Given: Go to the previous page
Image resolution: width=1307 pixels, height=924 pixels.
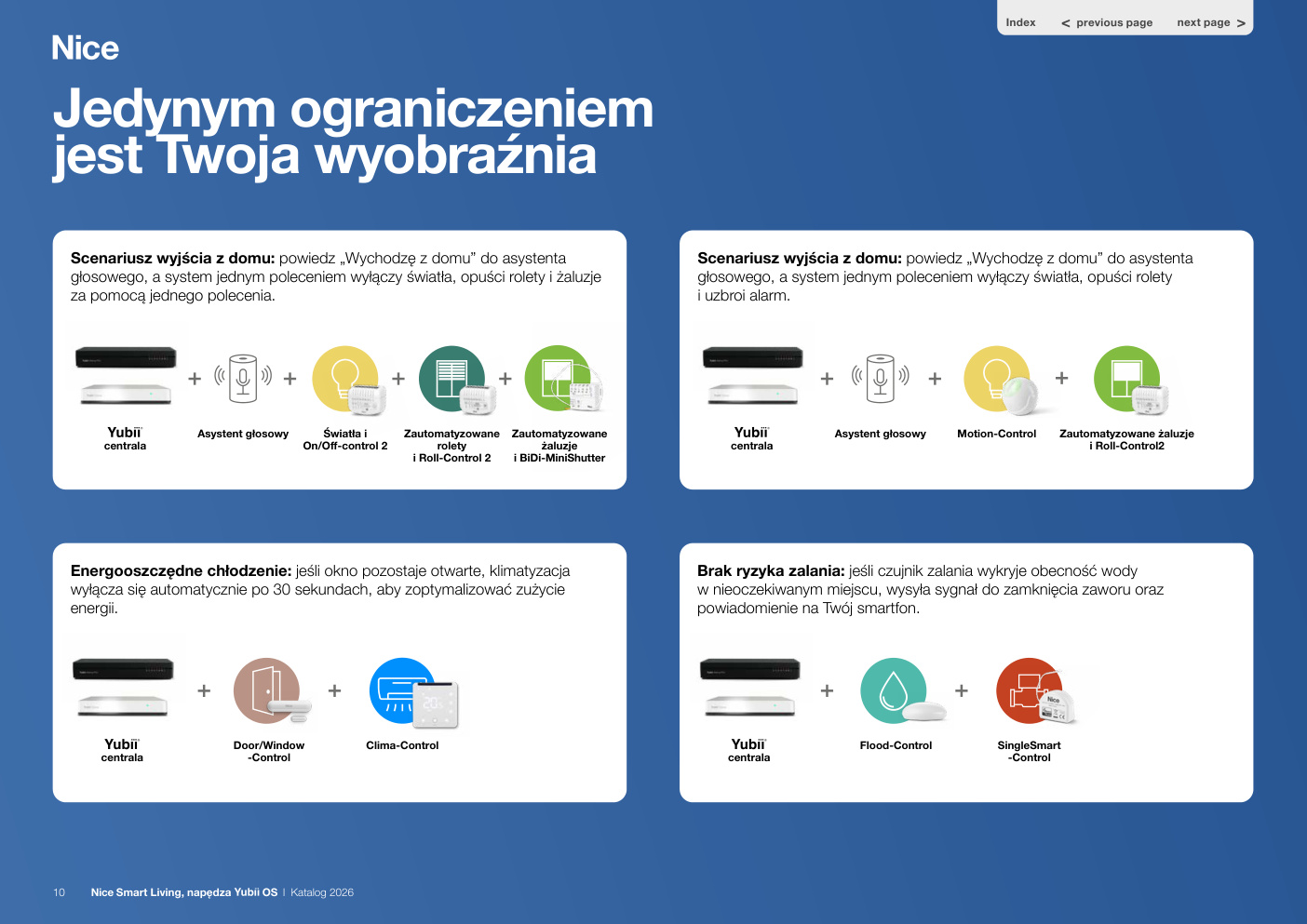Looking at the screenshot, I should click(x=1107, y=22).
